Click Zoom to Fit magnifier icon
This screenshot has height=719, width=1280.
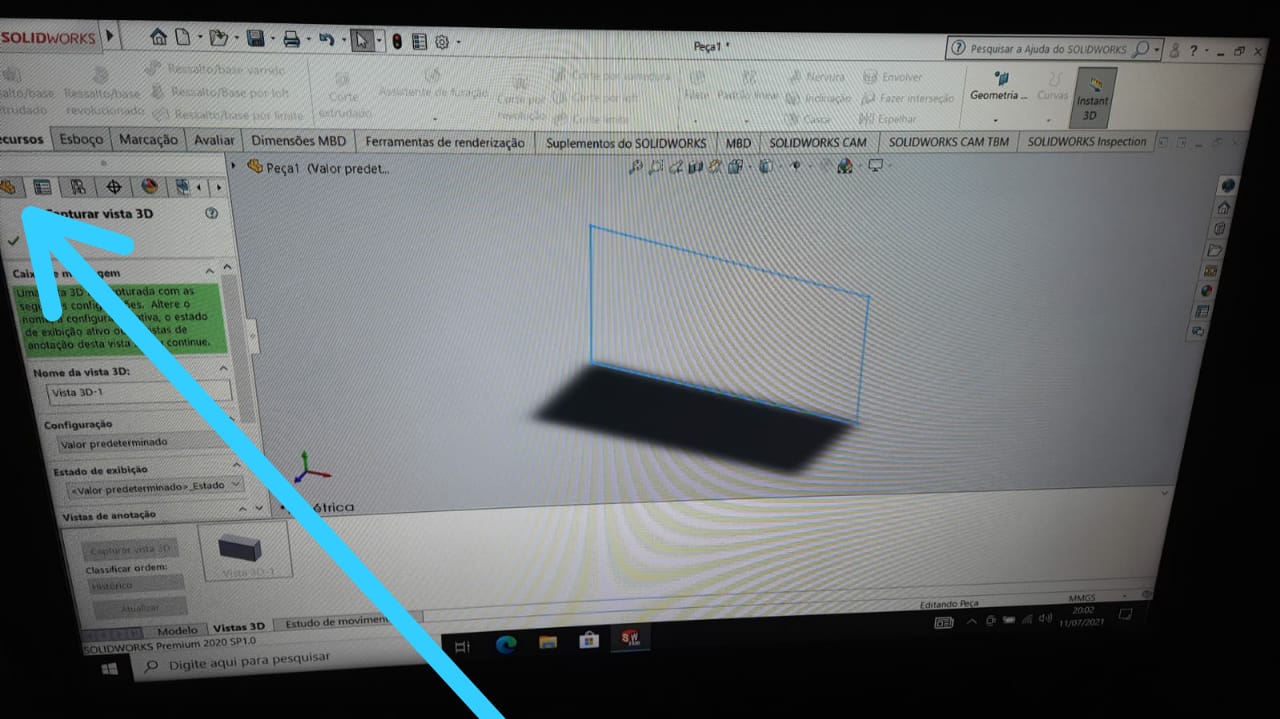coord(634,167)
